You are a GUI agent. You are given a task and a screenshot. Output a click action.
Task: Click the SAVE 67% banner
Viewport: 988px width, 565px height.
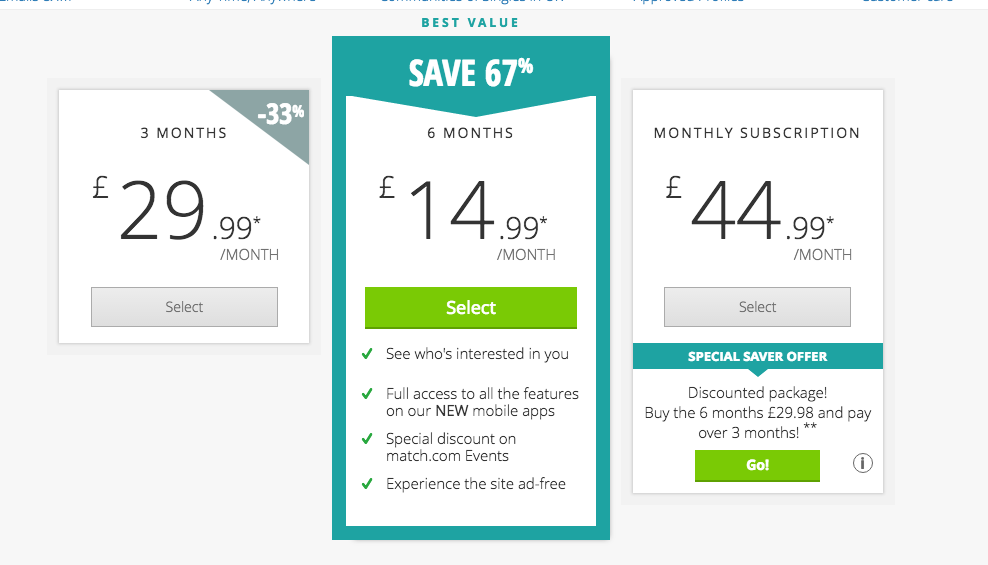[471, 73]
